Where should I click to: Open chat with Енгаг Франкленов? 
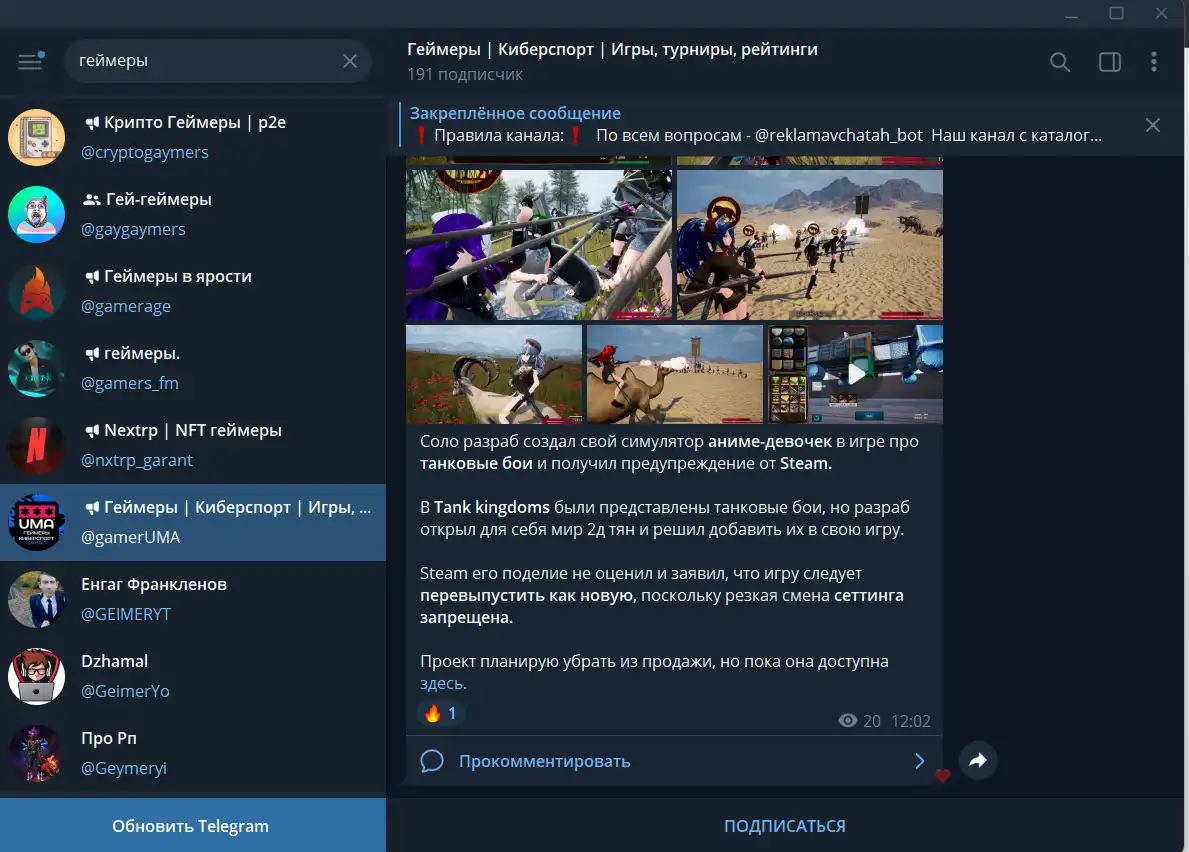pyautogui.click(x=193, y=599)
